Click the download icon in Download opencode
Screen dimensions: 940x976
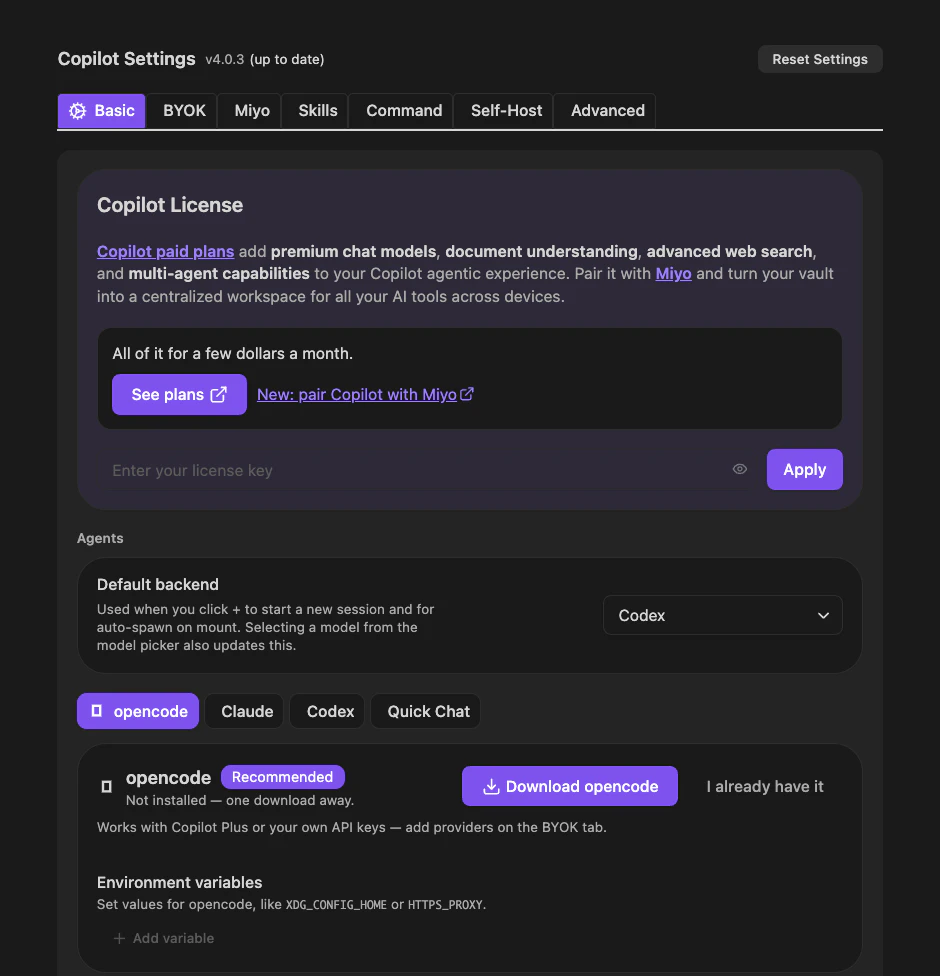491,787
